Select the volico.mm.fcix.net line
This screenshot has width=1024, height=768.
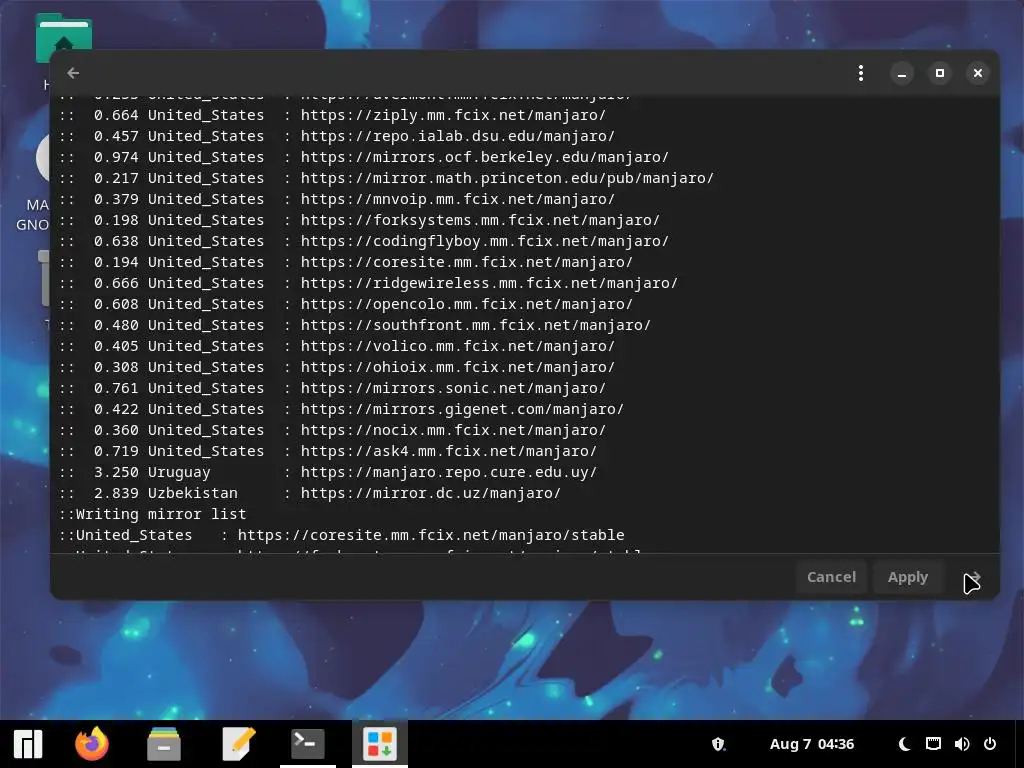337,345
